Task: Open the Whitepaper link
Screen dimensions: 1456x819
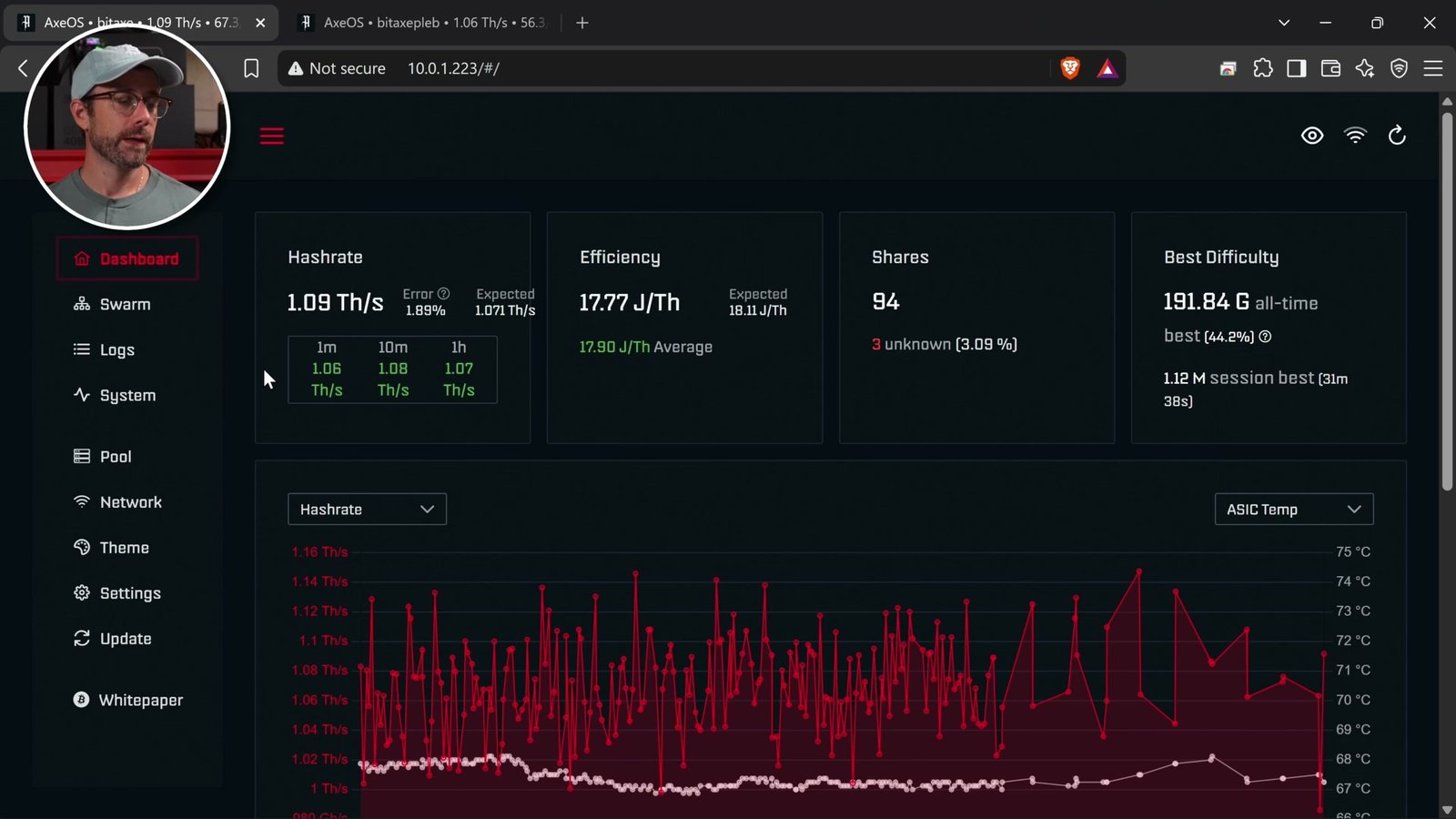Action: point(127,699)
